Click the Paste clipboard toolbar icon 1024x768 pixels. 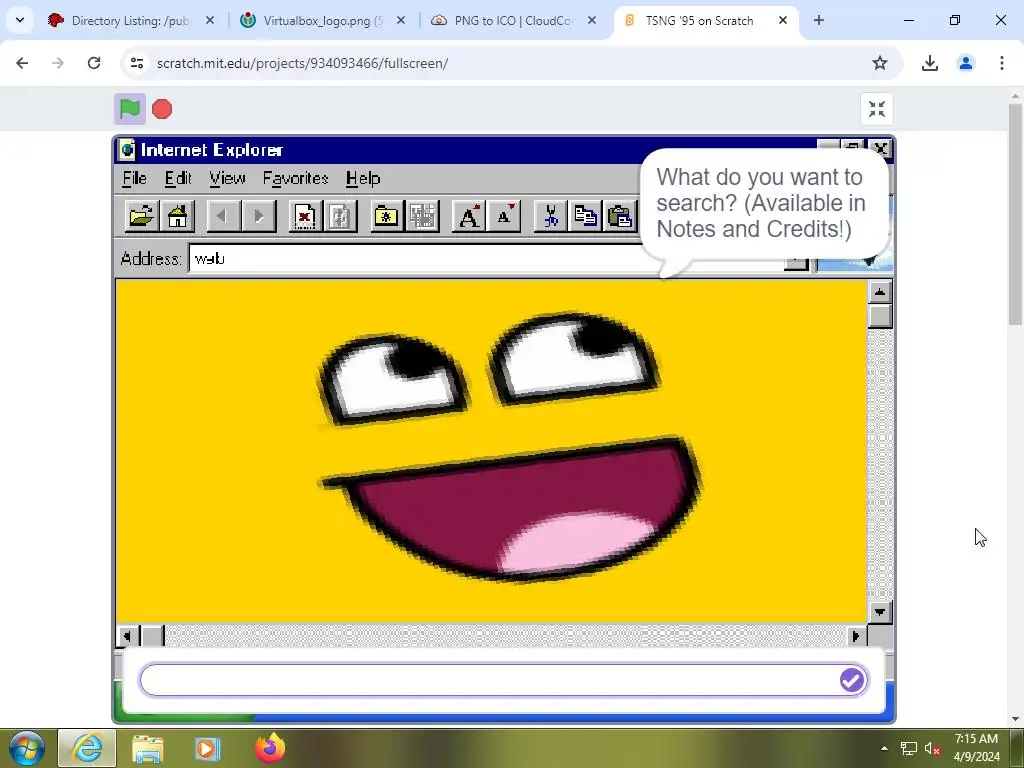[x=620, y=216]
